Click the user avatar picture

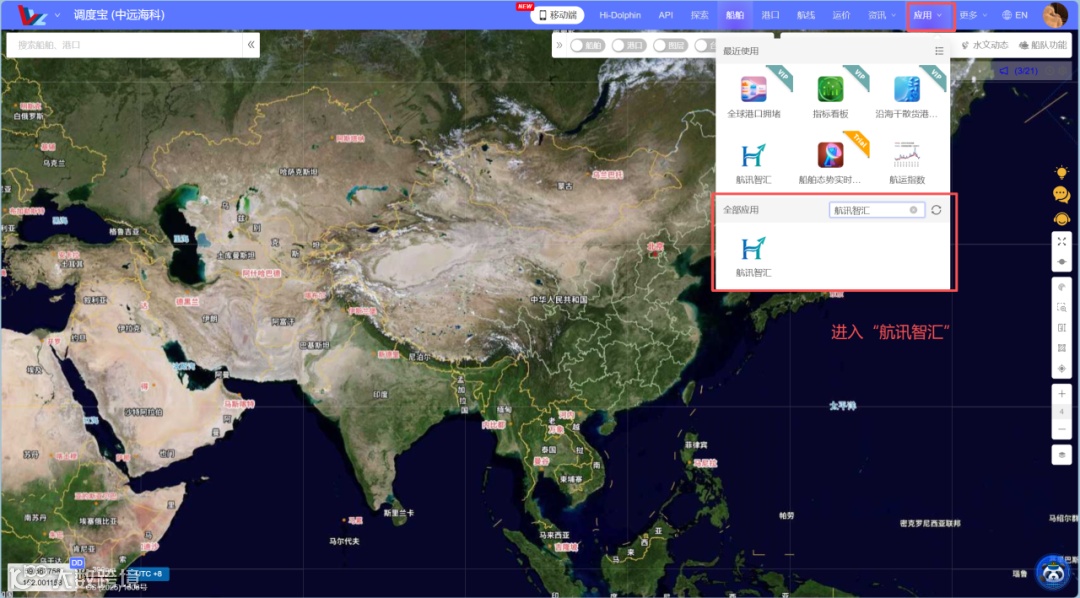coord(1055,15)
